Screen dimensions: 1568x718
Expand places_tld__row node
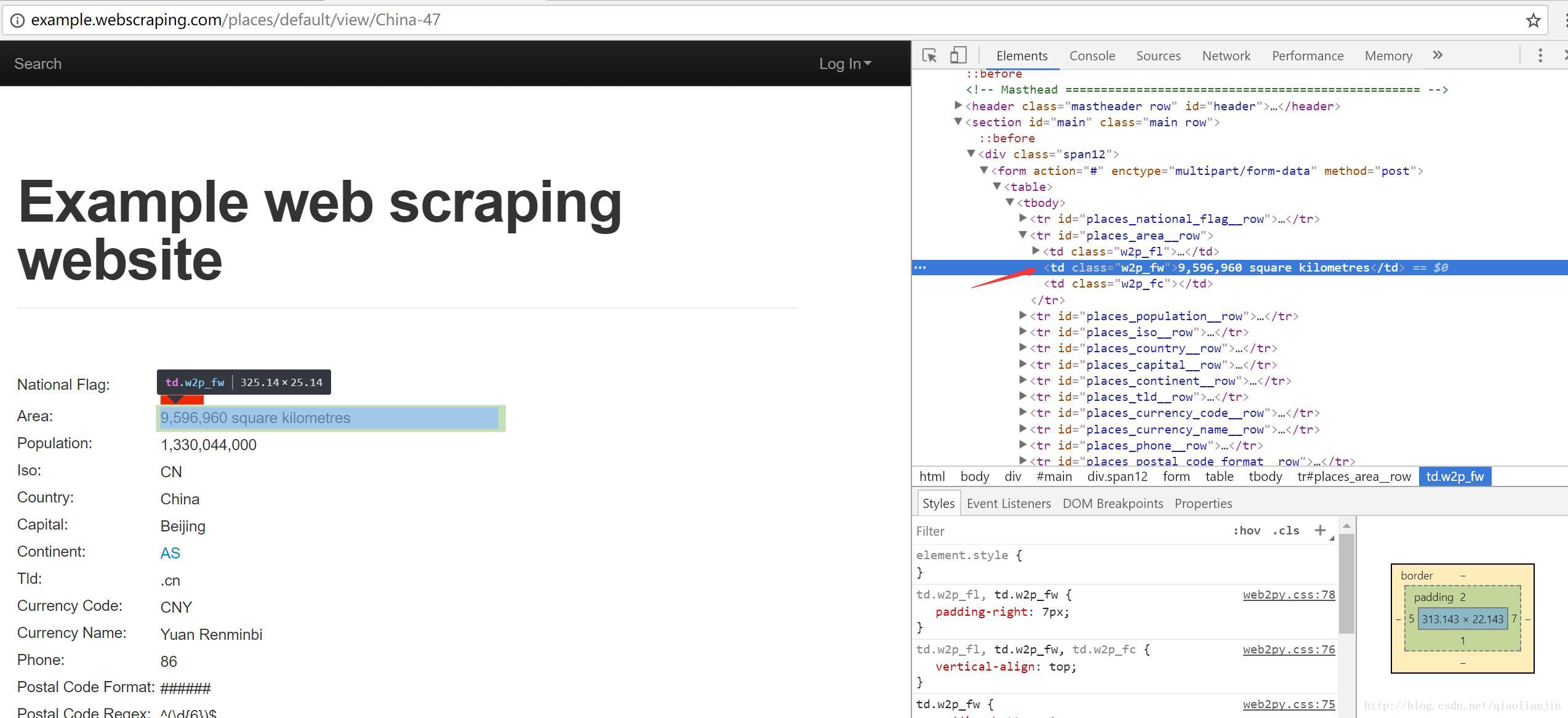coord(1023,396)
